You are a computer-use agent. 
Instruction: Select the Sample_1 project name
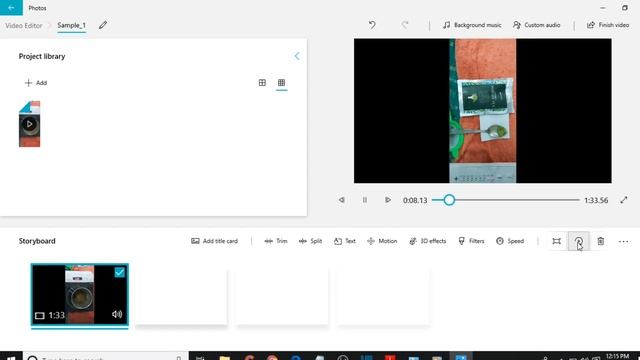click(x=71, y=25)
